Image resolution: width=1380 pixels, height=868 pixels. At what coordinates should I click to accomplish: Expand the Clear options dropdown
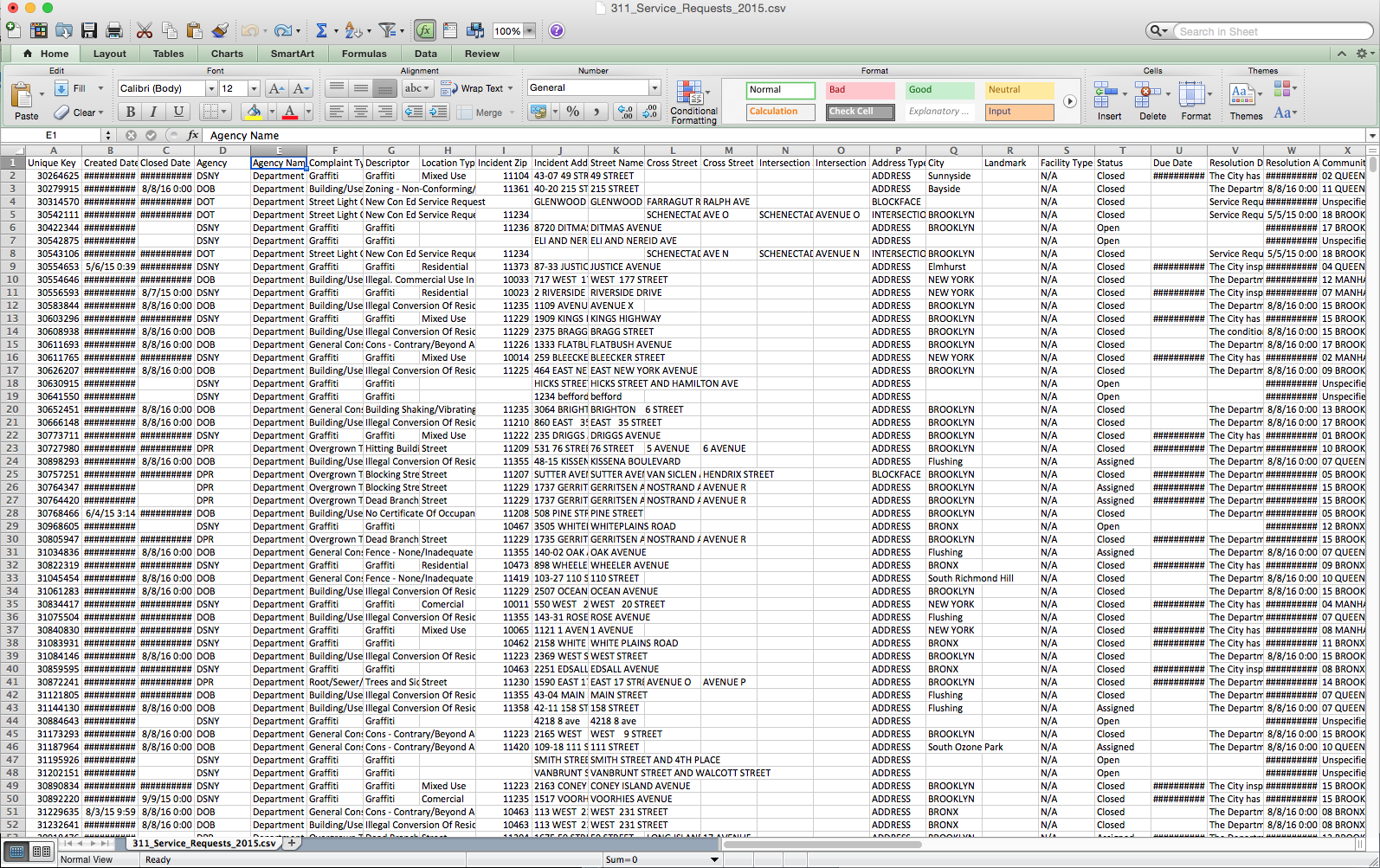(x=100, y=113)
